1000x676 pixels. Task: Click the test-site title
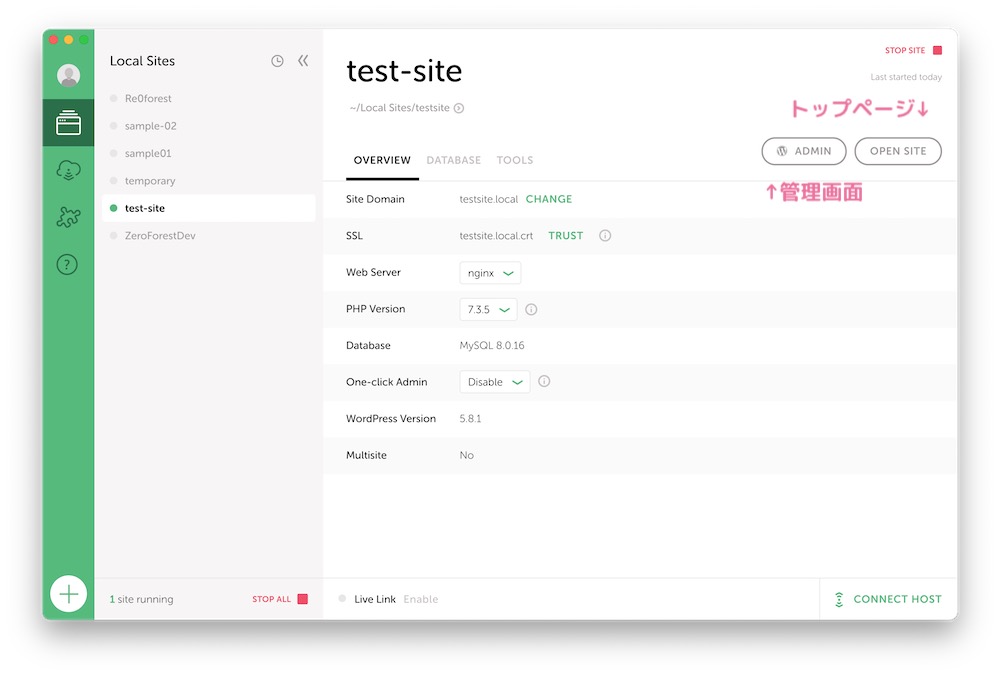(404, 71)
